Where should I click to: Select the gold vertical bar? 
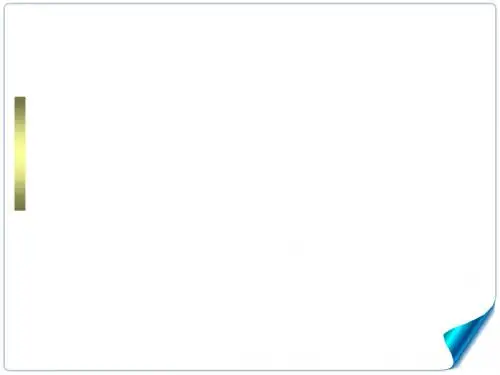[20, 154]
